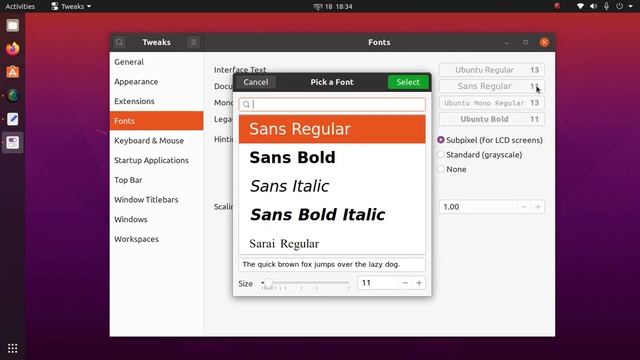
Task: Open Sans Regular 11 font chooser
Action: click(491, 86)
